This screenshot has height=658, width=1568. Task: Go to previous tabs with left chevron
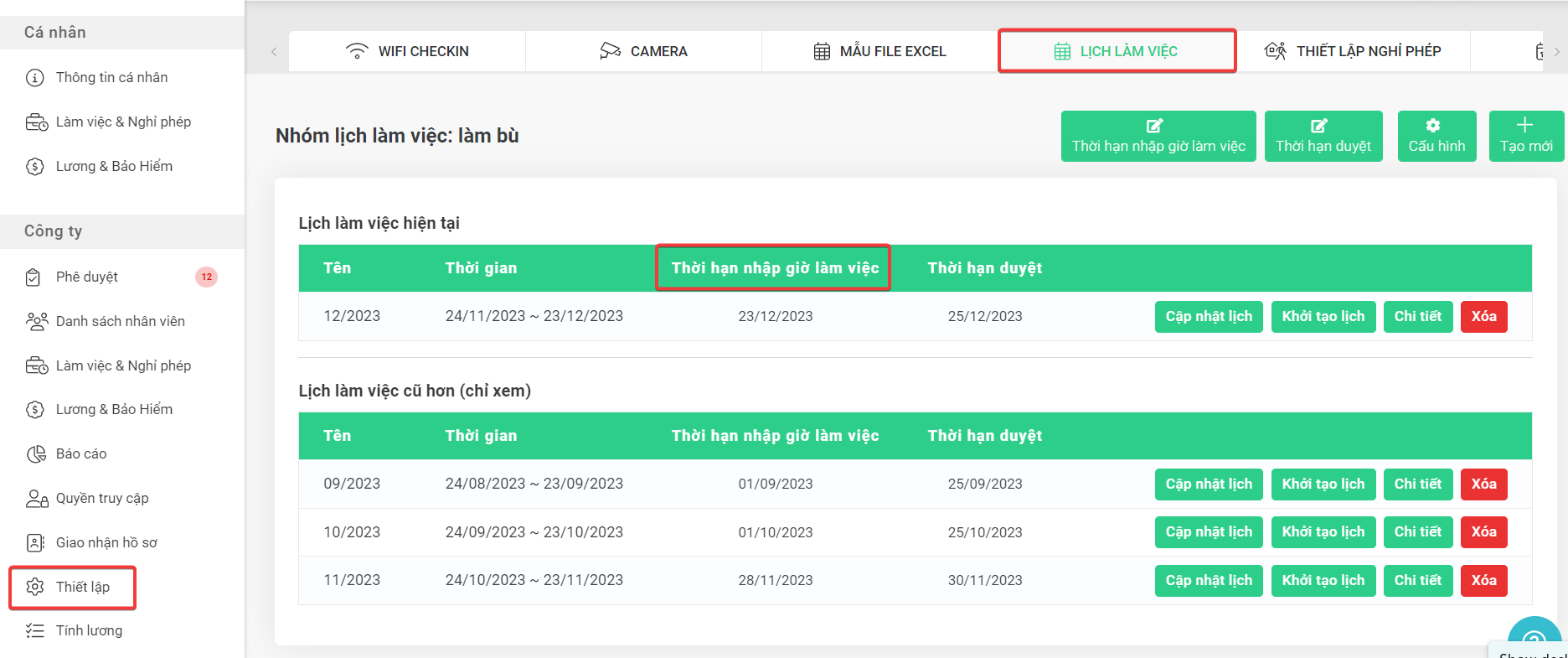274,52
